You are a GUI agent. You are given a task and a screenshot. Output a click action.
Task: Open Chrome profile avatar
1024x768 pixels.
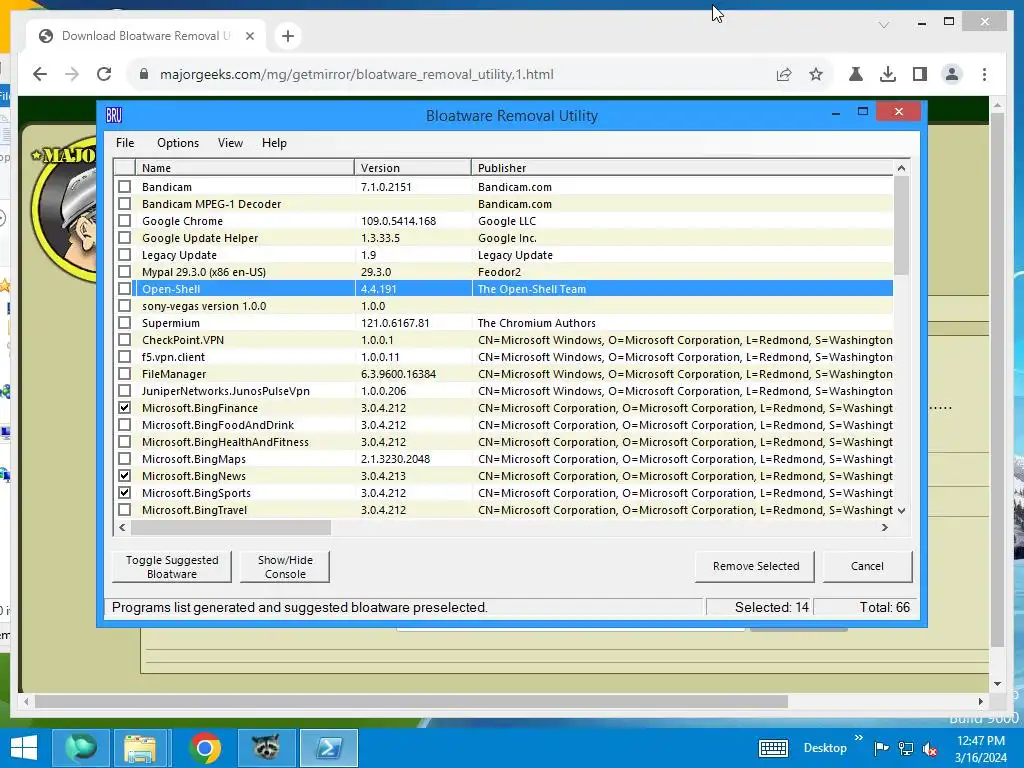point(952,74)
